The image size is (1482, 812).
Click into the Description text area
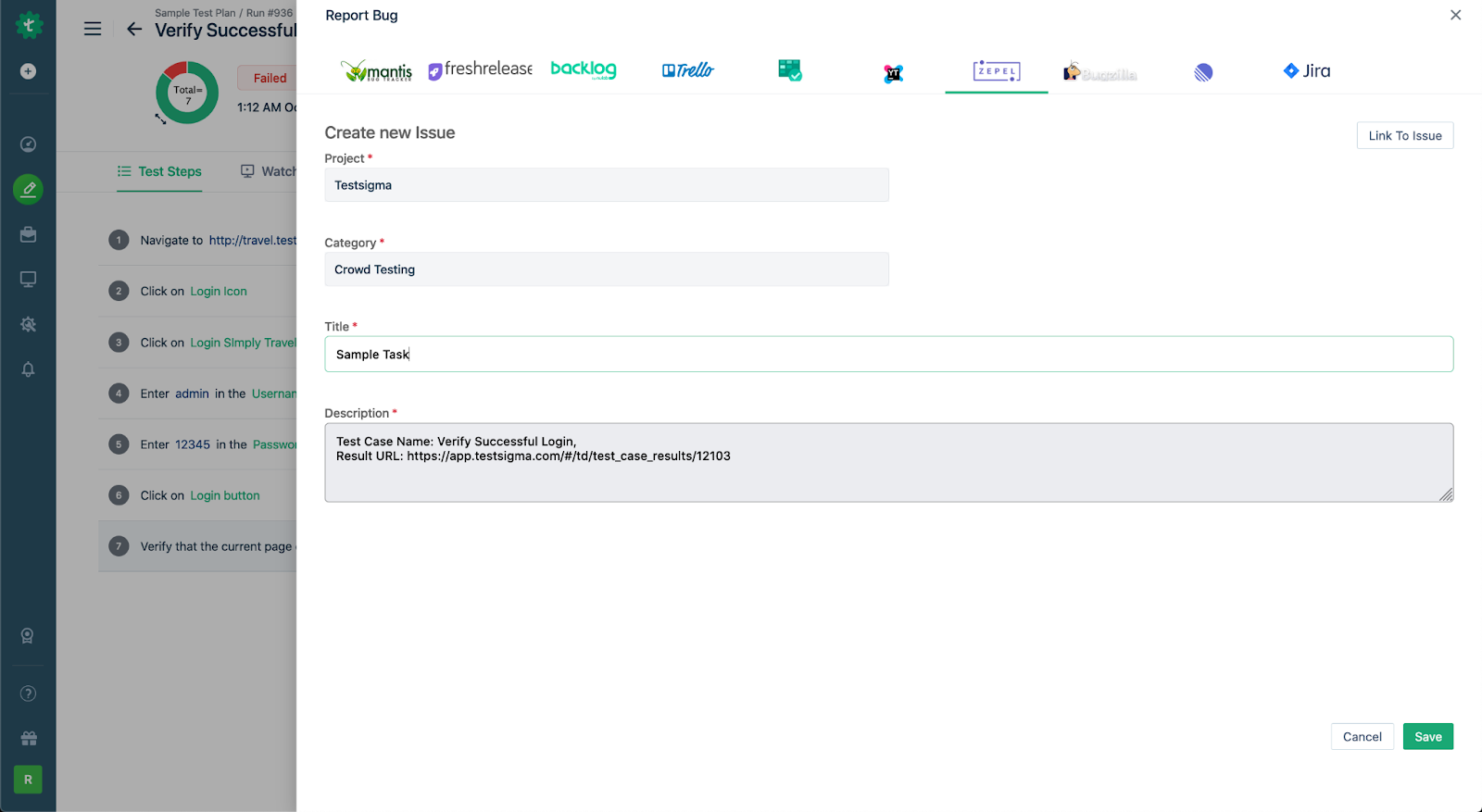889,463
